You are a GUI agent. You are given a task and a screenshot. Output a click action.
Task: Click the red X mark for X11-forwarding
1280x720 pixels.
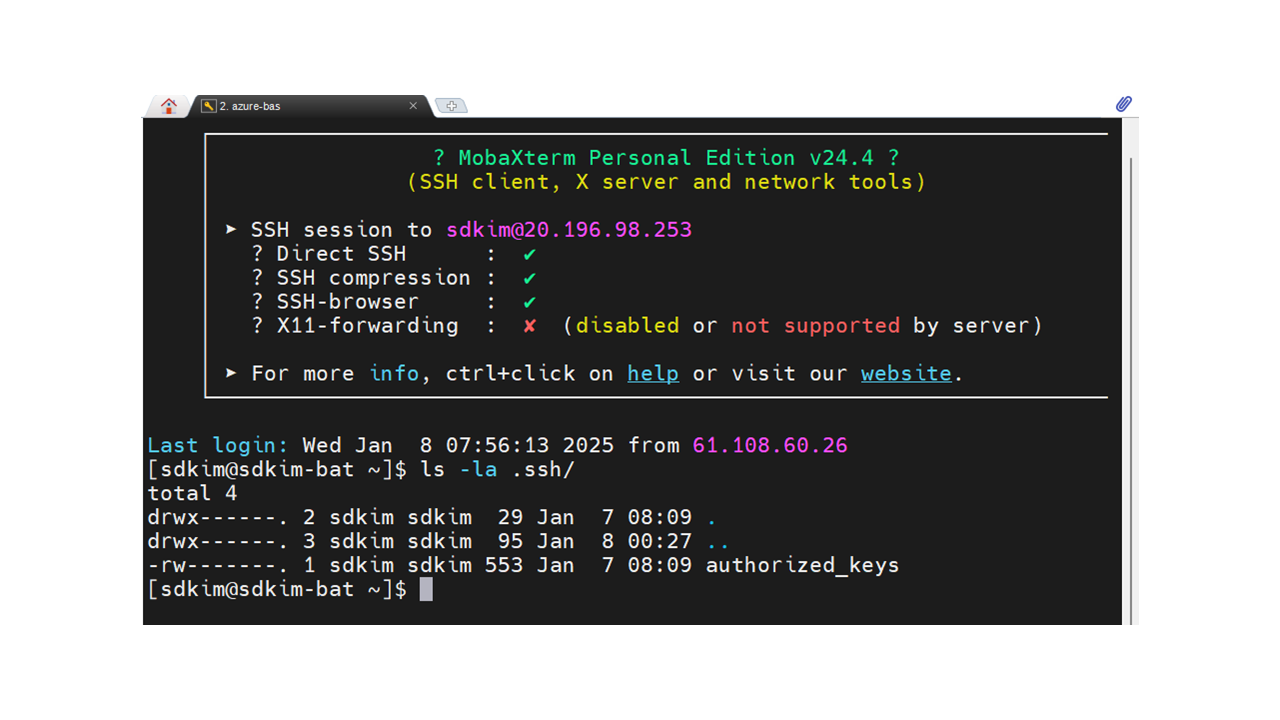point(530,326)
